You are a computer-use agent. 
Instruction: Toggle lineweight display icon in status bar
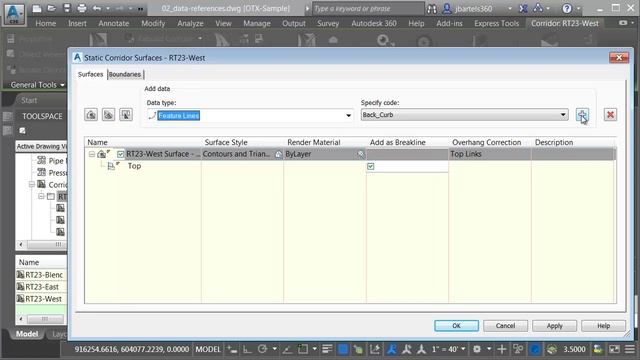coord(327,349)
